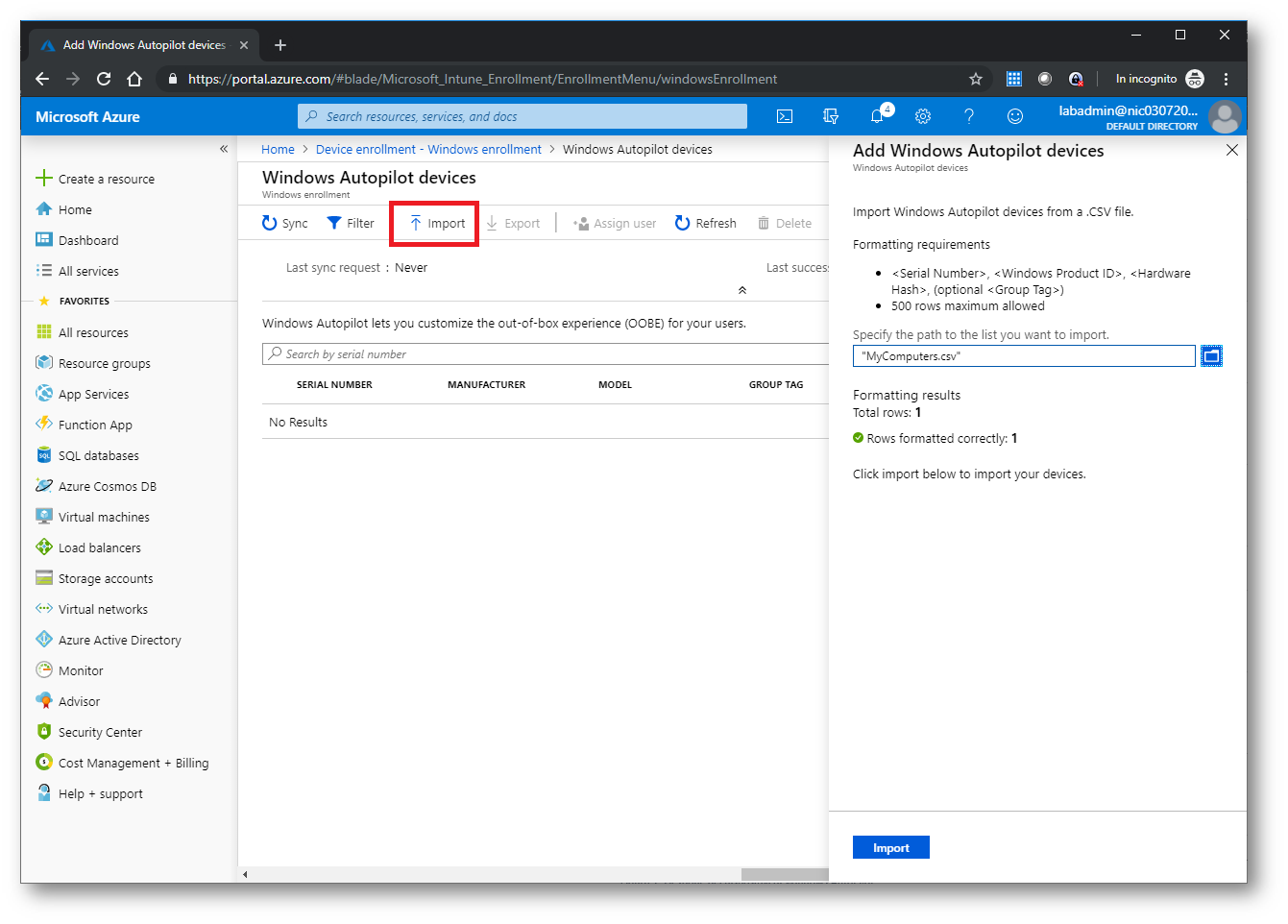Open Virtual networks favorite
1288x924 pixels.
tap(92, 609)
